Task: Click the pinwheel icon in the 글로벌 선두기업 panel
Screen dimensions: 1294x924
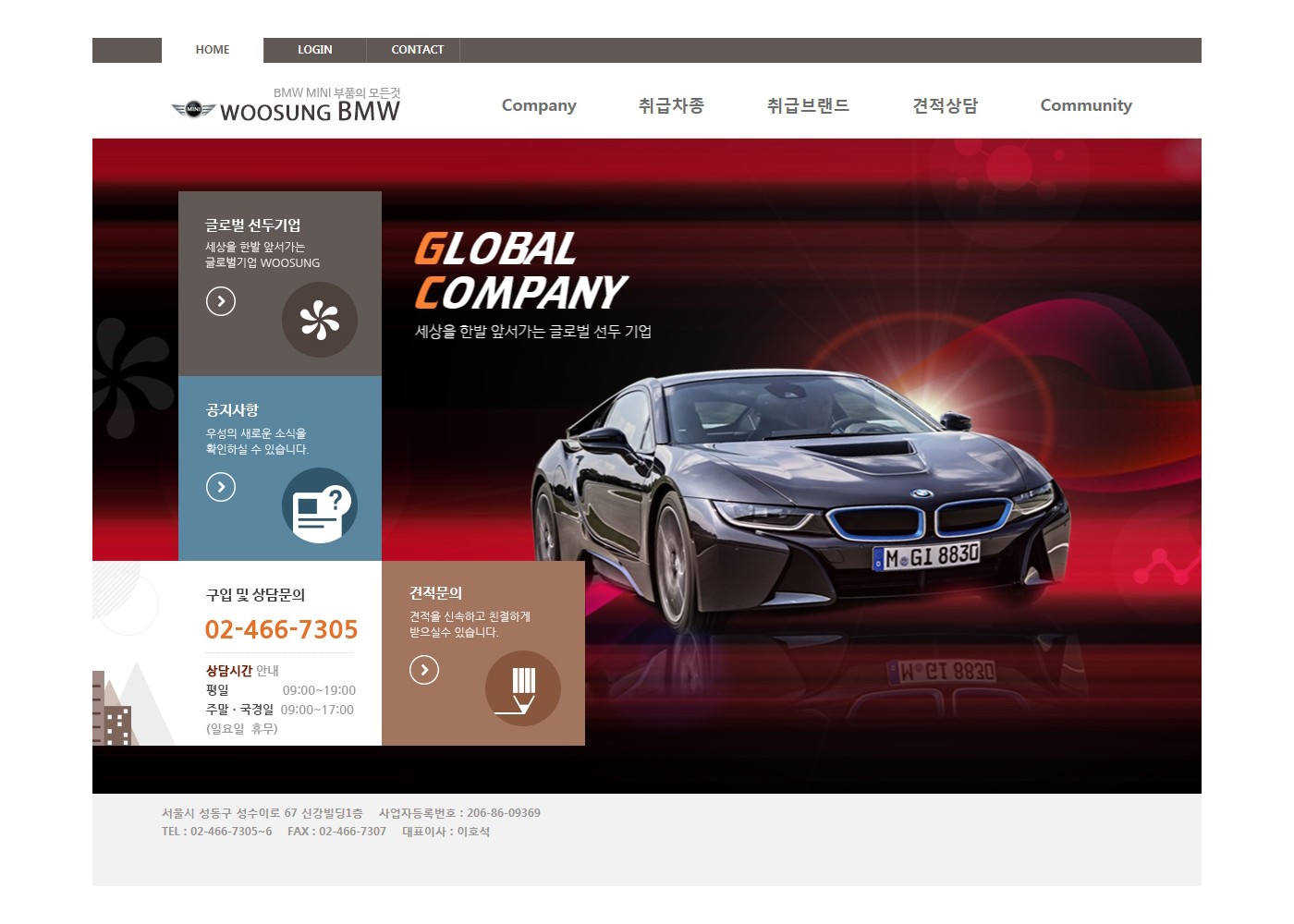Action: pyautogui.click(x=320, y=320)
